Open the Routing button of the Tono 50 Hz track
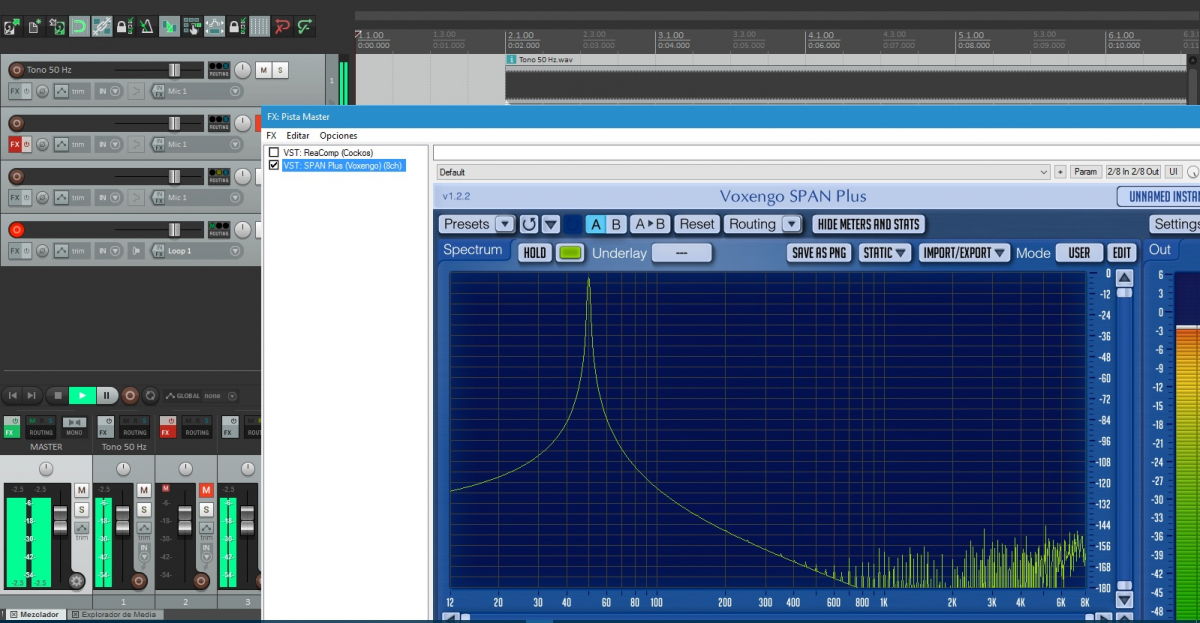 [218, 70]
